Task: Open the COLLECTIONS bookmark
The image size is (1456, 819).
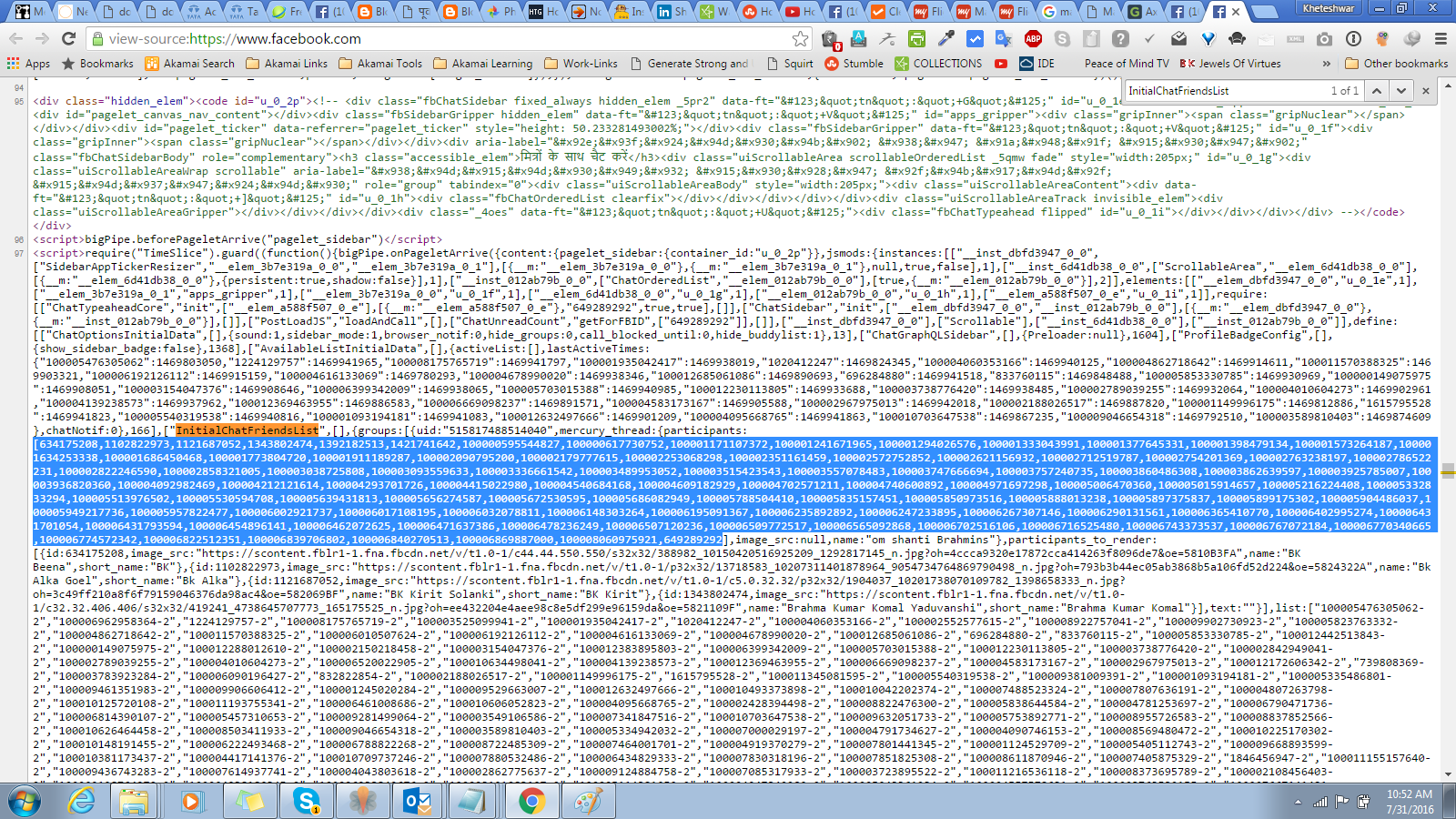Action: [938, 64]
